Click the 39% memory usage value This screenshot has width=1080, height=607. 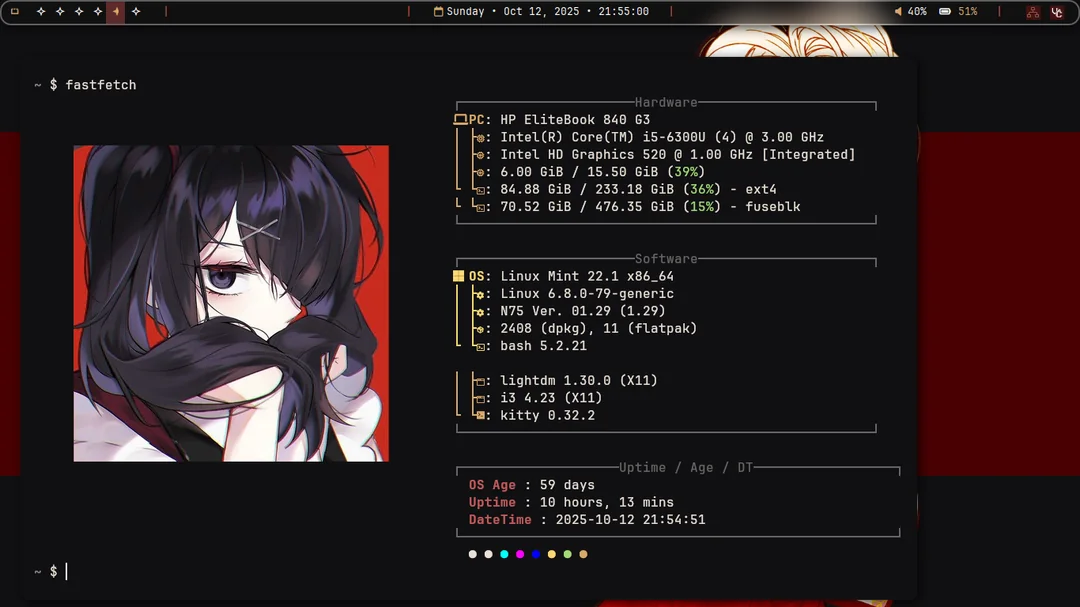(x=686, y=172)
